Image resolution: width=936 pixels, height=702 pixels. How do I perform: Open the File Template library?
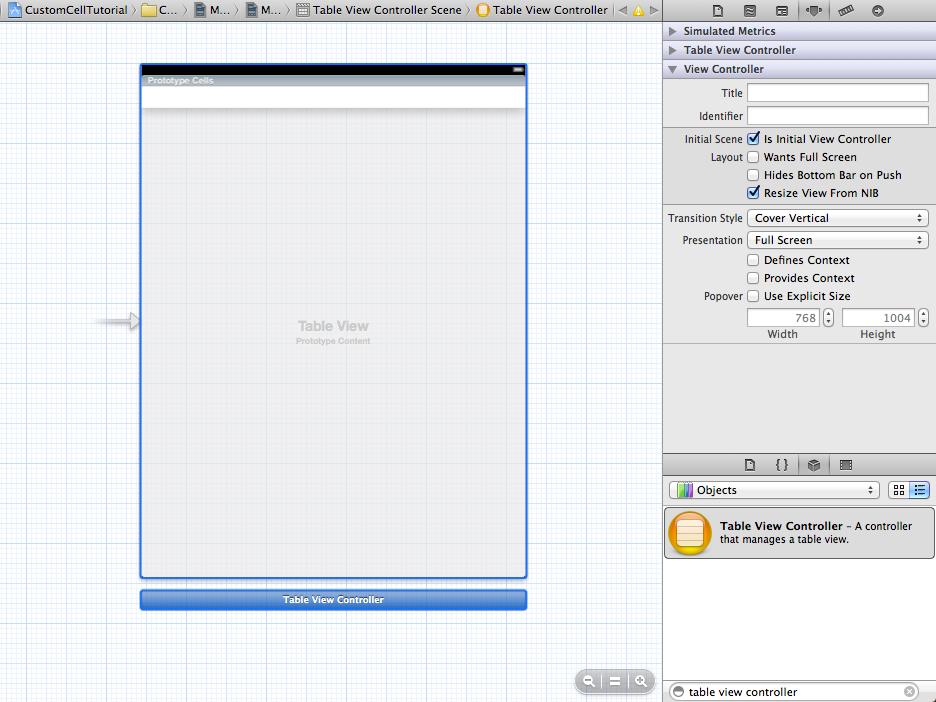750,464
